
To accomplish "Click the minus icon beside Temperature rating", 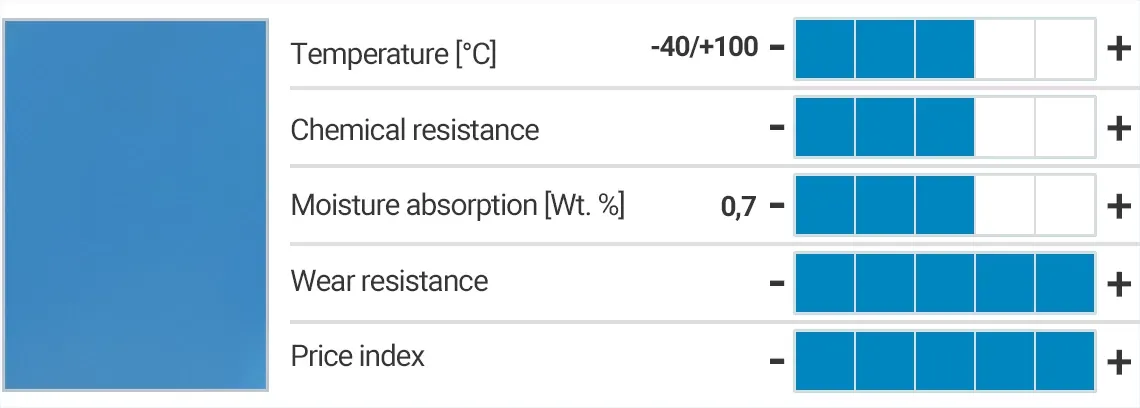I will (777, 48).
